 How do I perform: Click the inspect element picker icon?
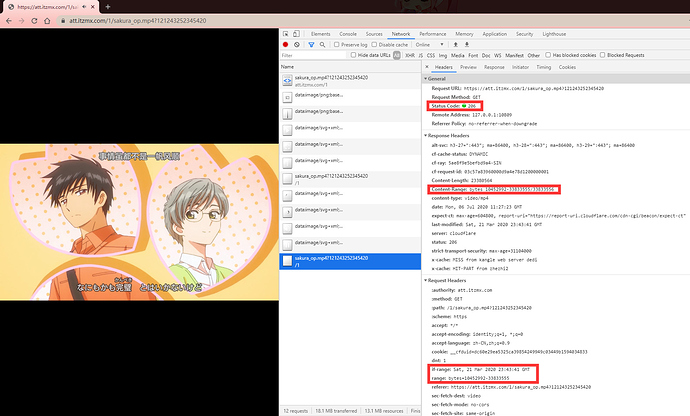286,34
